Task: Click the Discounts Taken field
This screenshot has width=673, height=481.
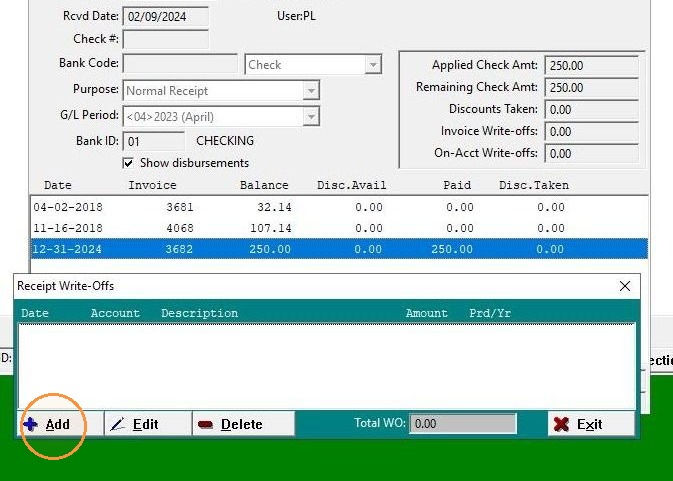Action: 591,109
